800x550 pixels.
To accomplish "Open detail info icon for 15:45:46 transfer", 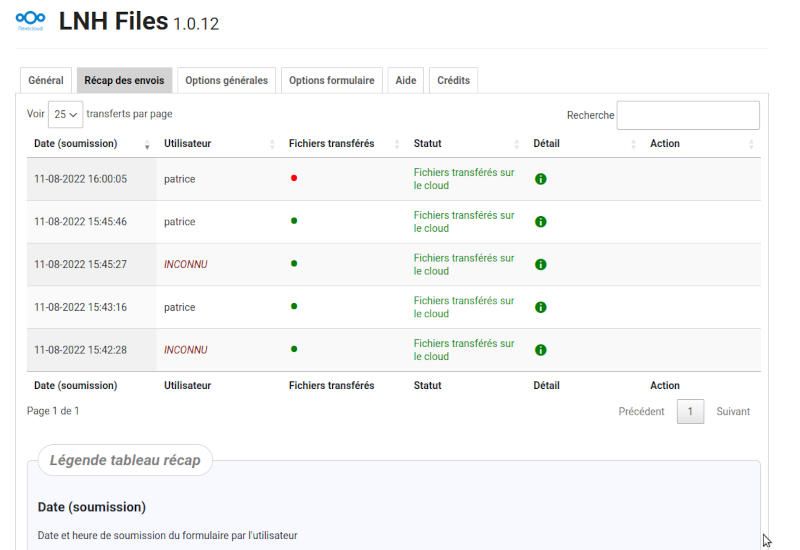I will (x=540, y=222).
